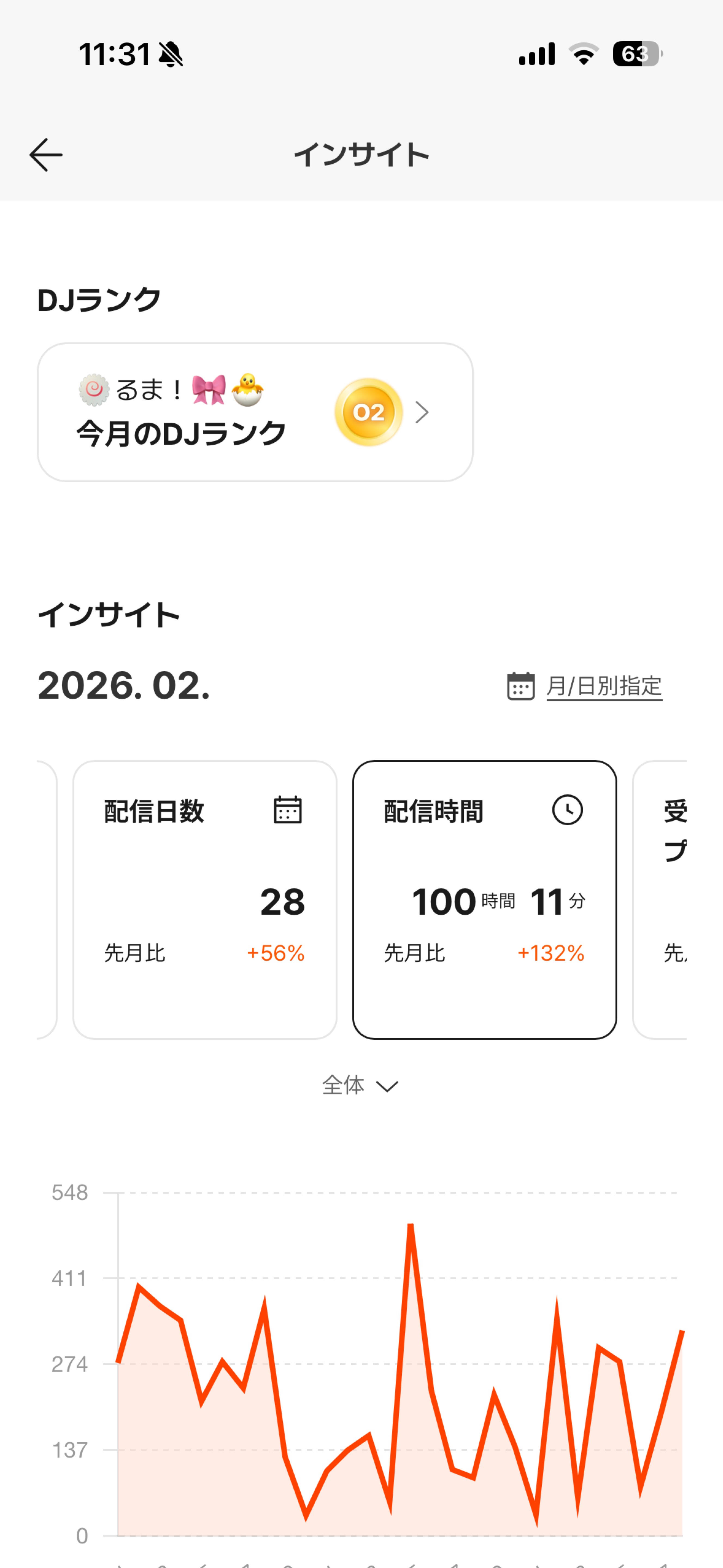Tap the calendar icon on 配信日数 card
Viewport: 723px width, 1568px height.
coord(288,810)
